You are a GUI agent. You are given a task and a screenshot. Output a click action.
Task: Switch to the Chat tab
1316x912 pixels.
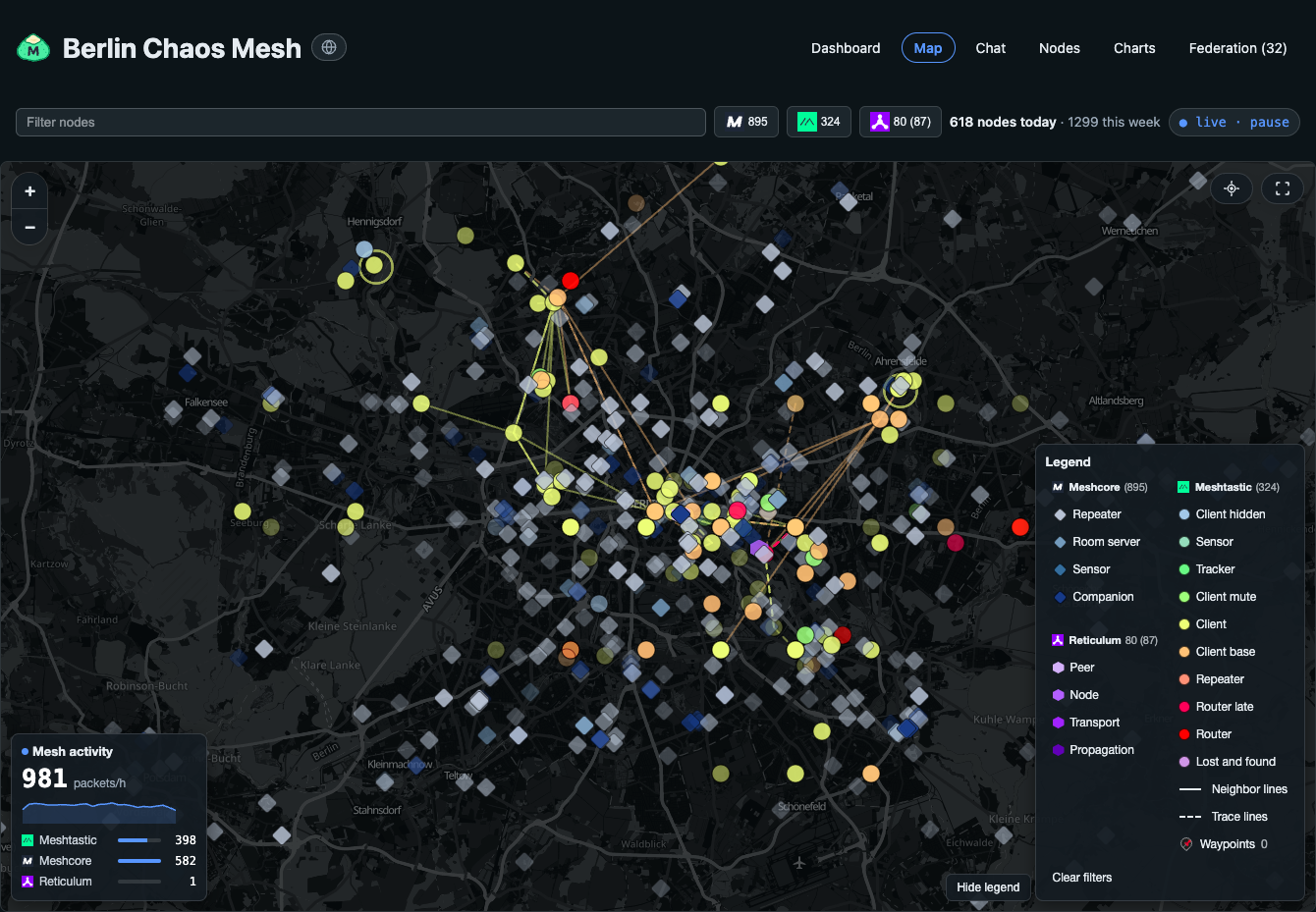coord(991,48)
